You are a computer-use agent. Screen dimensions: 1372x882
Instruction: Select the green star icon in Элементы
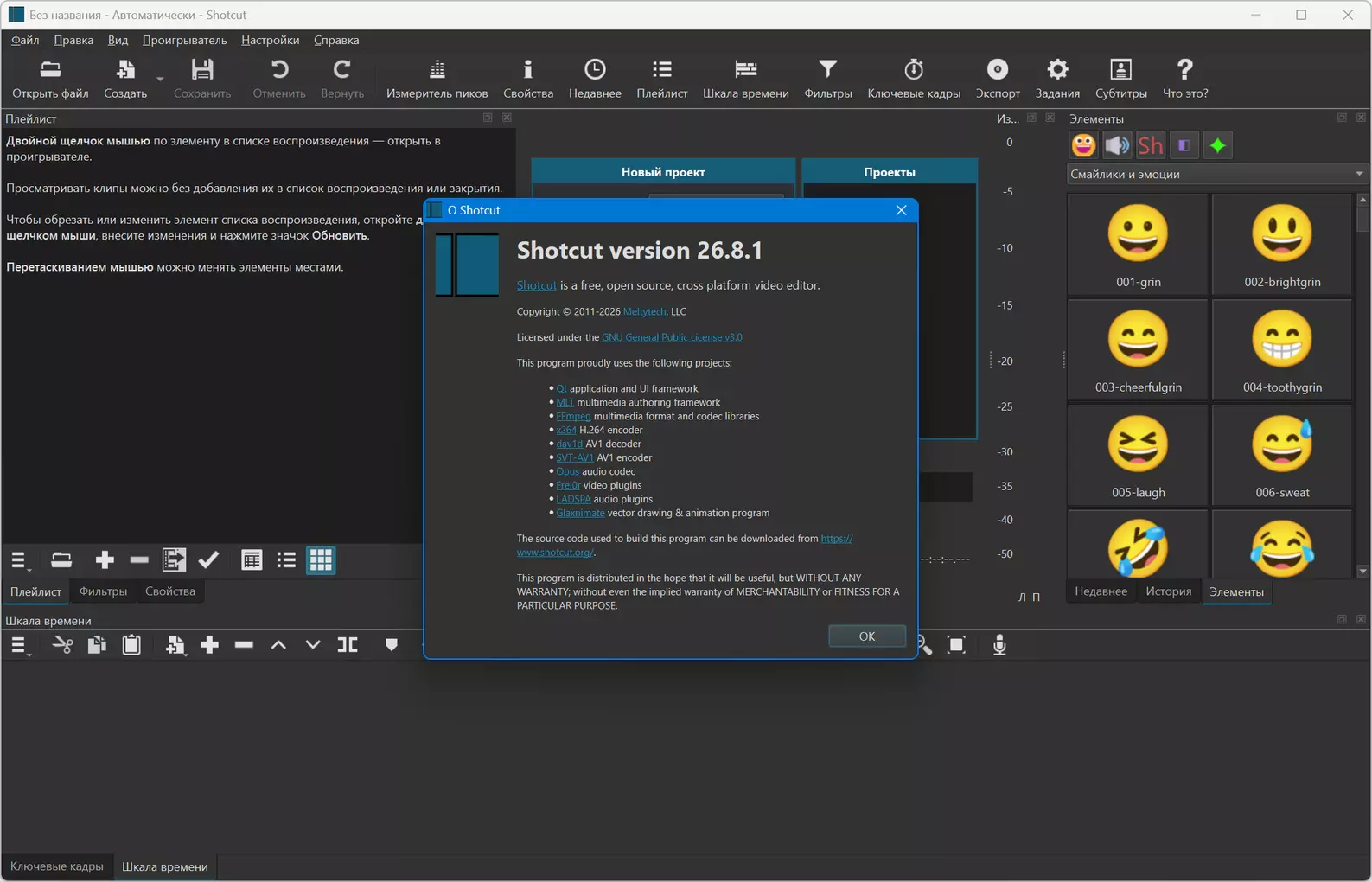(x=1218, y=145)
